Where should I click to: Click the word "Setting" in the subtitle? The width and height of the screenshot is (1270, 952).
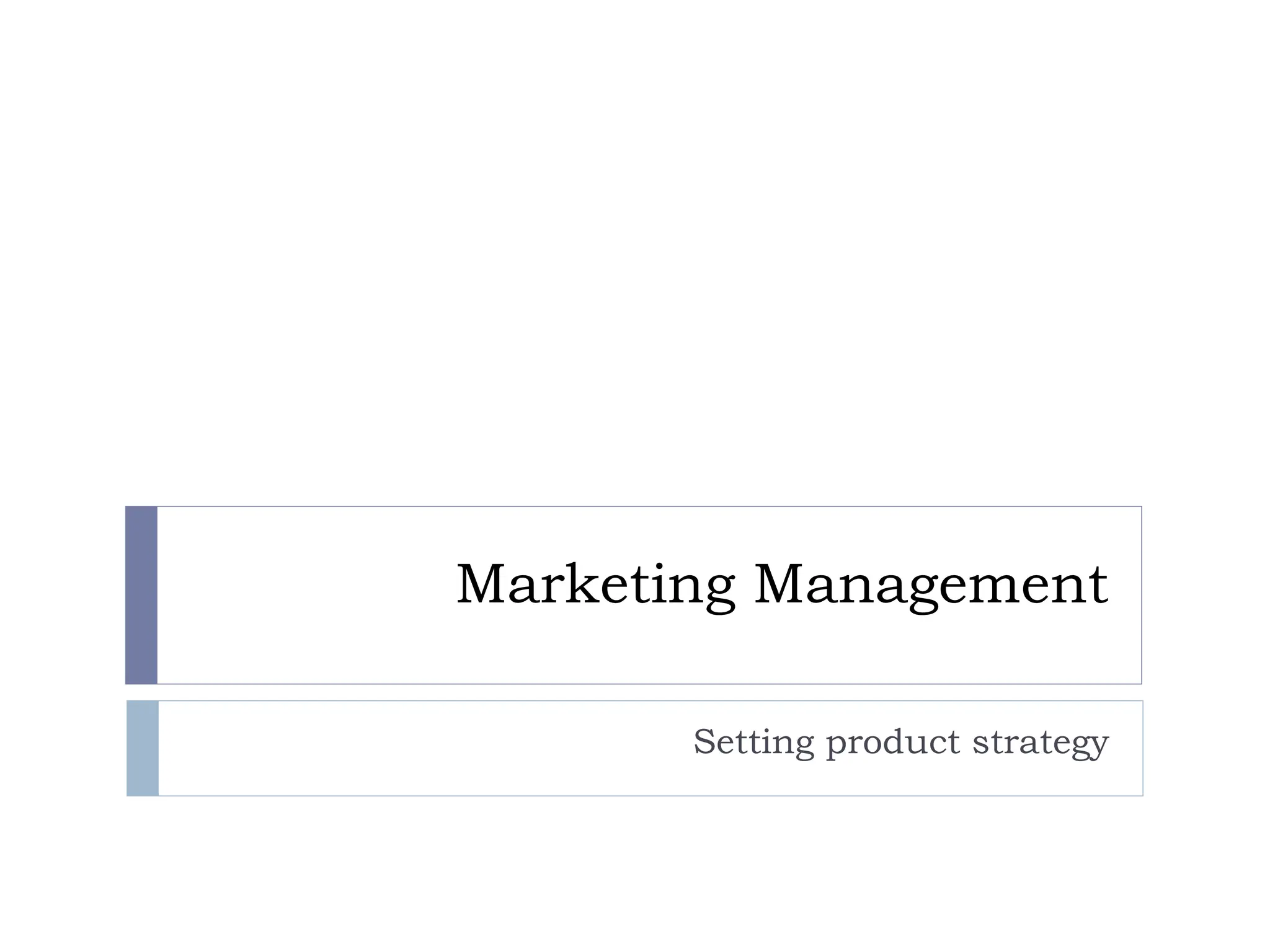click(753, 741)
